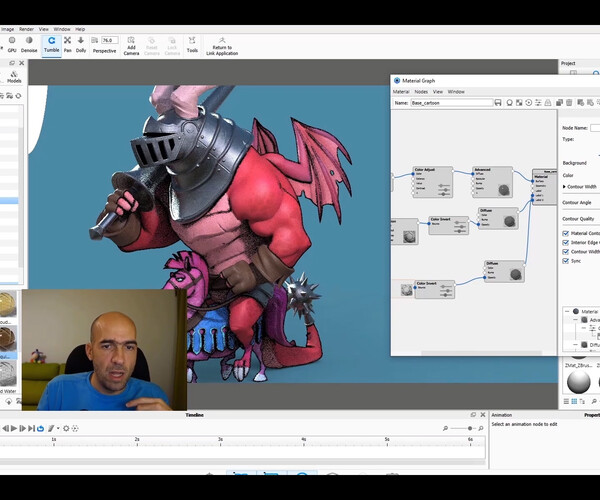
Task: Open the main Window menu
Action: (62, 29)
